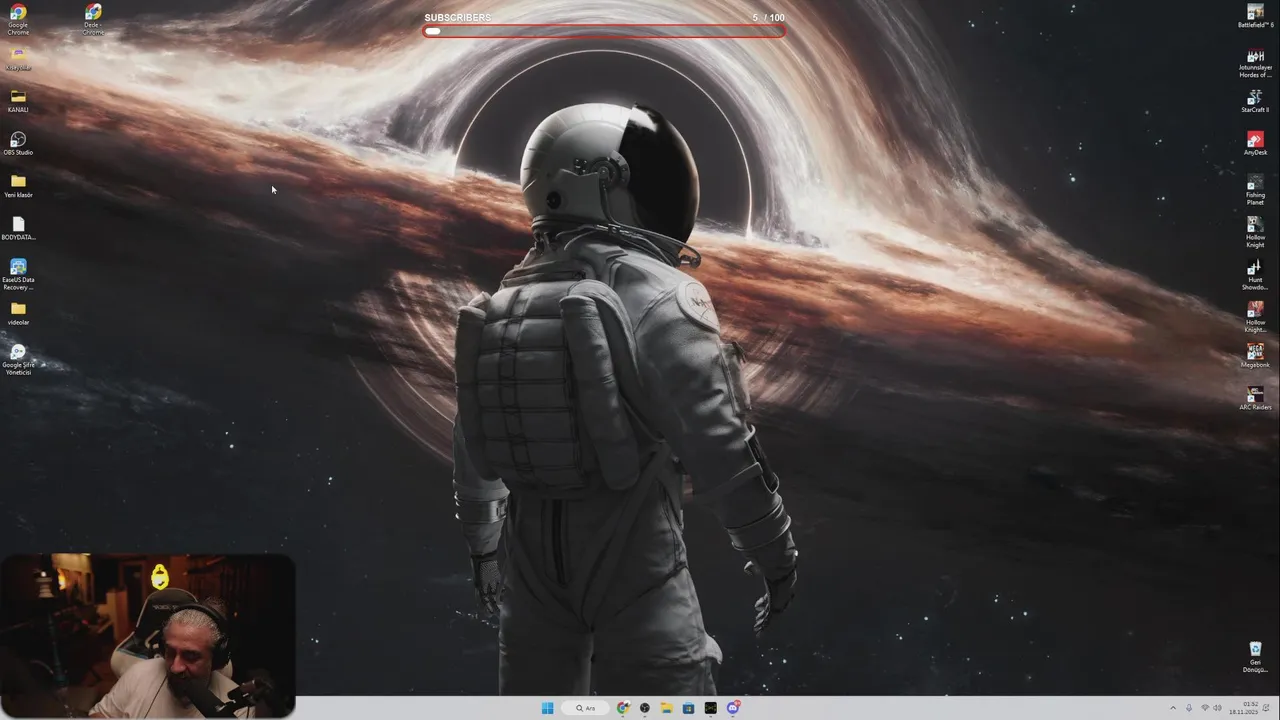Viewport: 1280px width, 720px height.
Task: Select the videolar folder
Action: coord(18,314)
